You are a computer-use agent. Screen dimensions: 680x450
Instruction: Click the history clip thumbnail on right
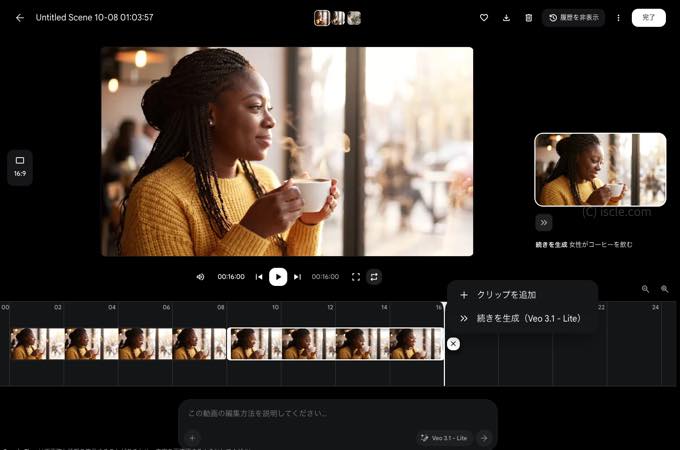point(600,170)
